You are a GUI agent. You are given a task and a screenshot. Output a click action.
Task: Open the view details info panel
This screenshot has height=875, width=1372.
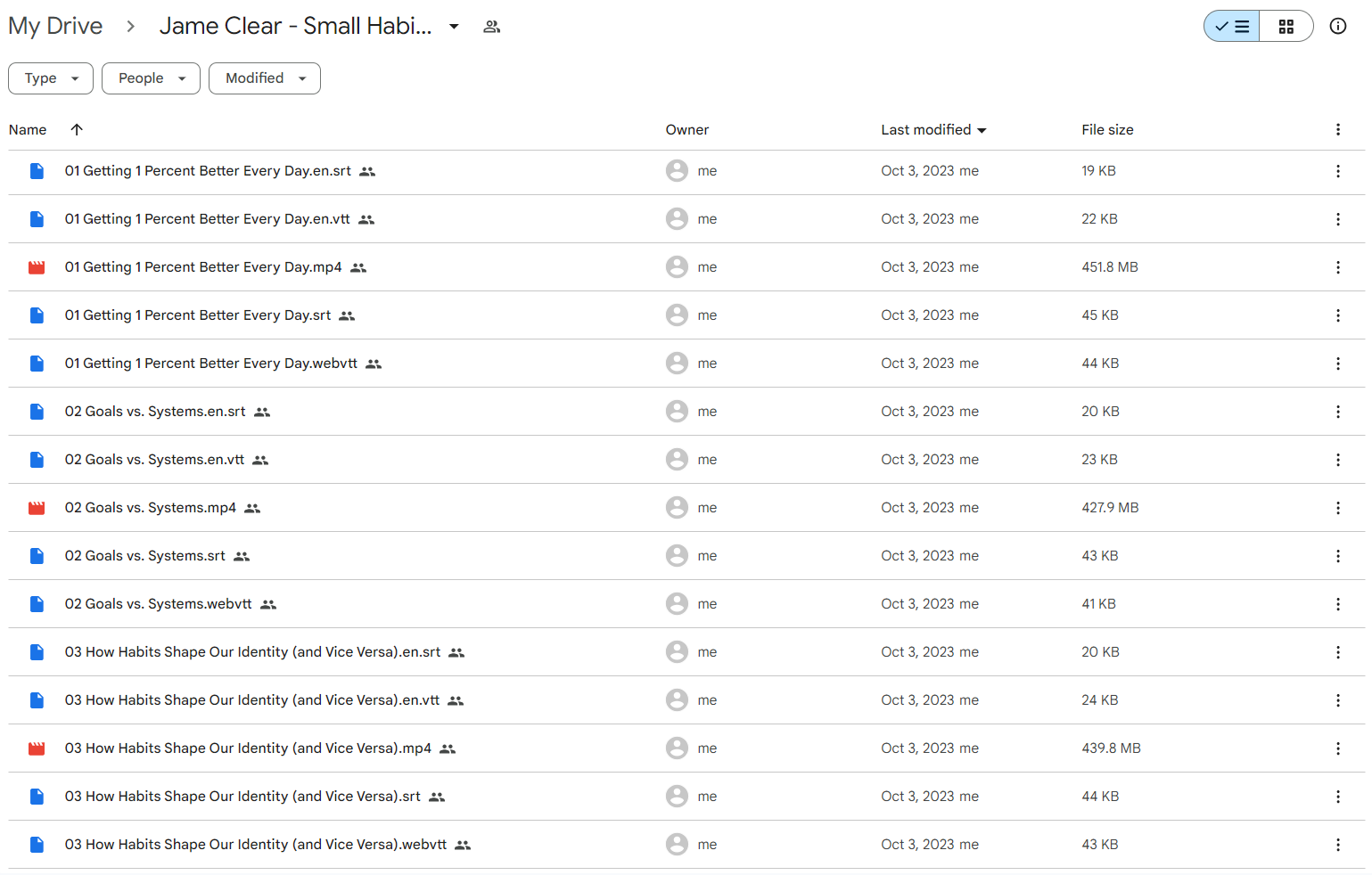pyautogui.click(x=1338, y=27)
